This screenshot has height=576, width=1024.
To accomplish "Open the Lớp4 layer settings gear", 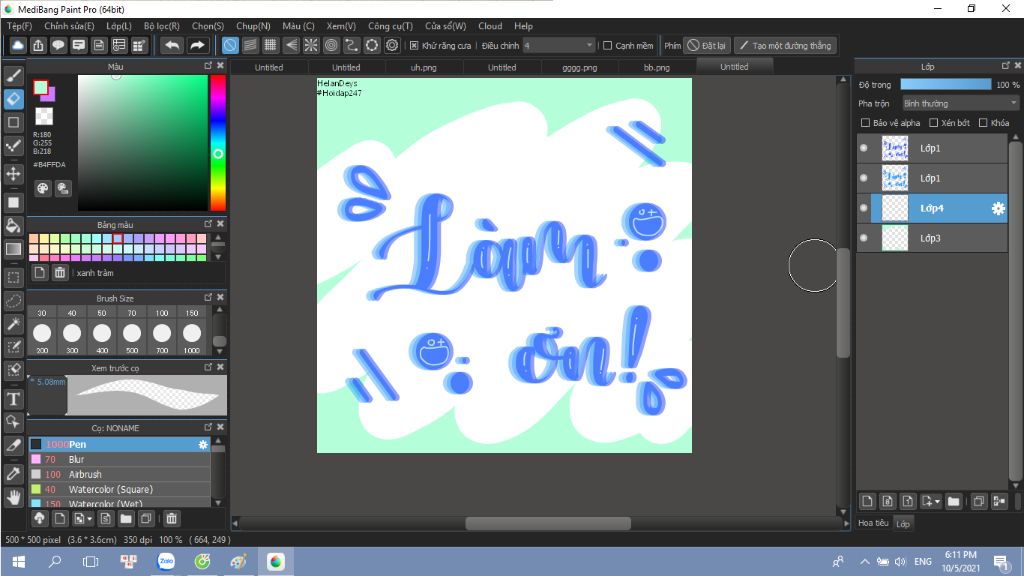I will coord(998,208).
